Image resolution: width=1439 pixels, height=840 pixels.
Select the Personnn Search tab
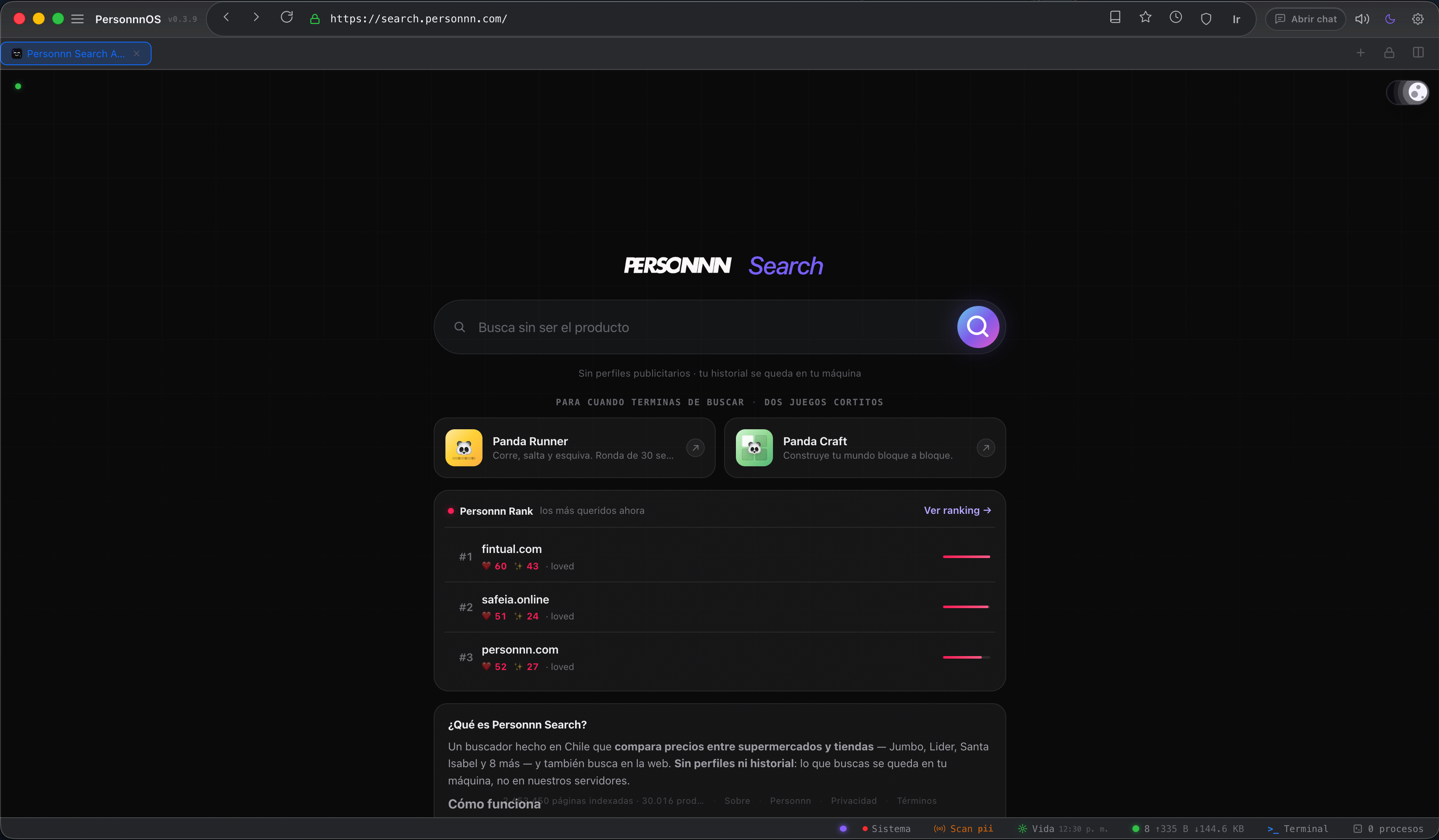coord(75,53)
